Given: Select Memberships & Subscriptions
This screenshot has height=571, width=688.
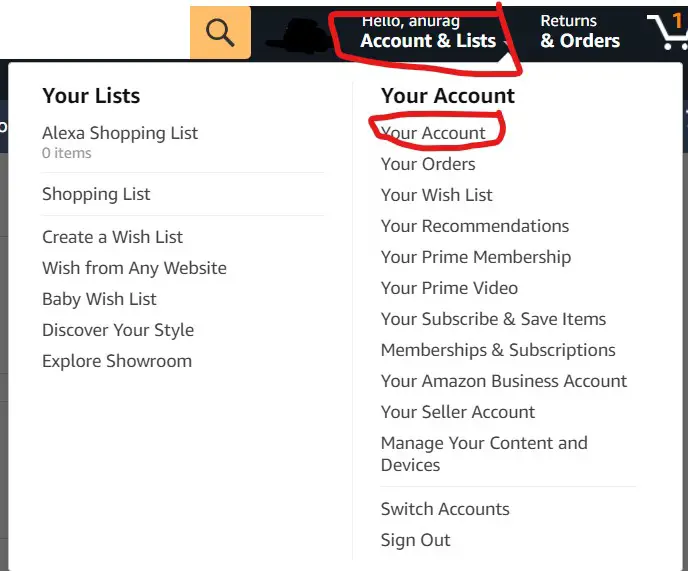Looking at the screenshot, I should click(x=498, y=350).
